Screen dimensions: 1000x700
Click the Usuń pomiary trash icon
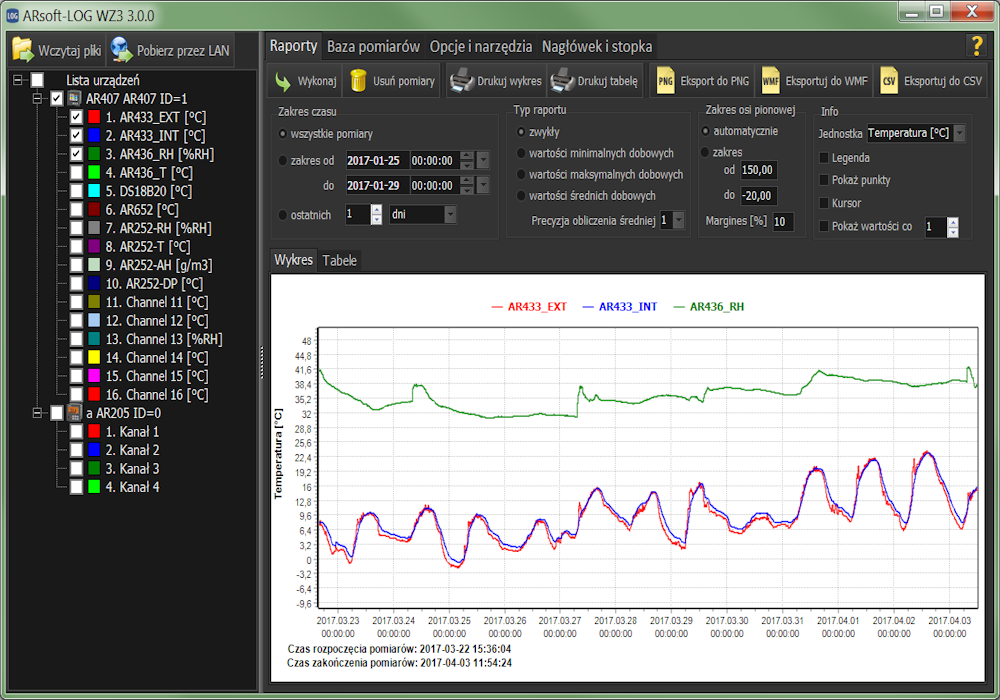click(358, 81)
